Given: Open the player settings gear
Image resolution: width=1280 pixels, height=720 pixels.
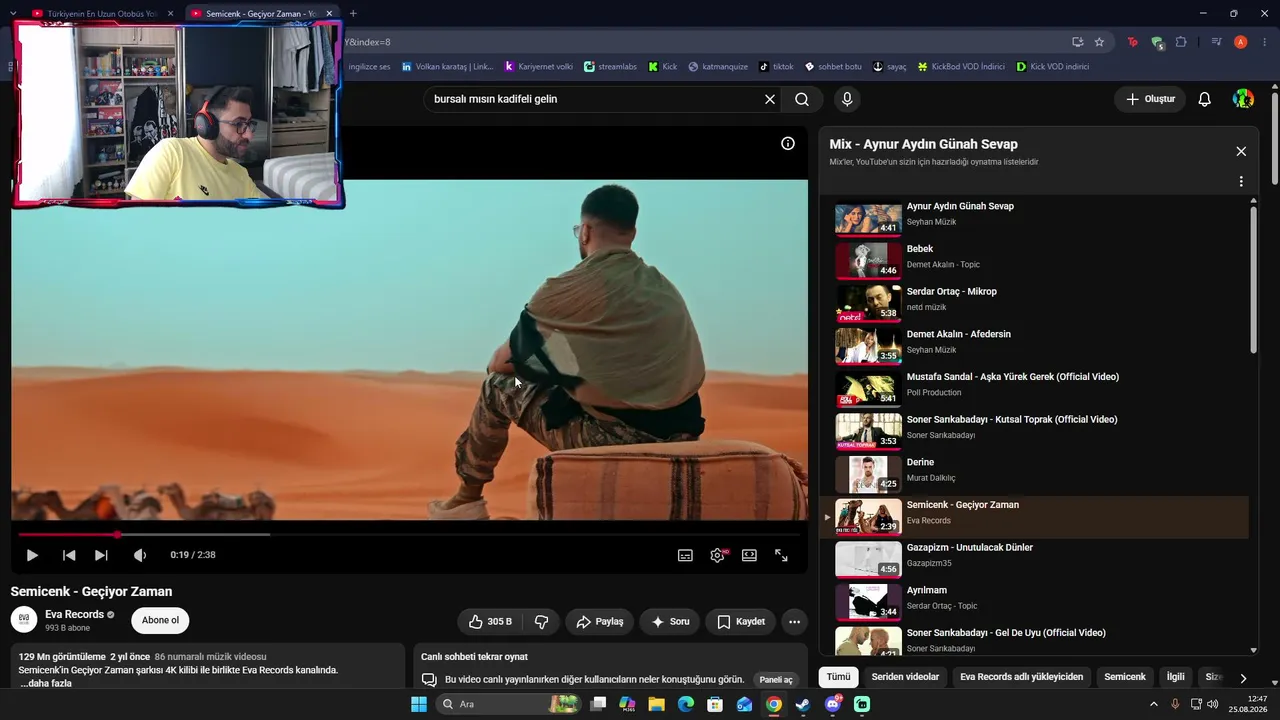Looking at the screenshot, I should [717, 555].
